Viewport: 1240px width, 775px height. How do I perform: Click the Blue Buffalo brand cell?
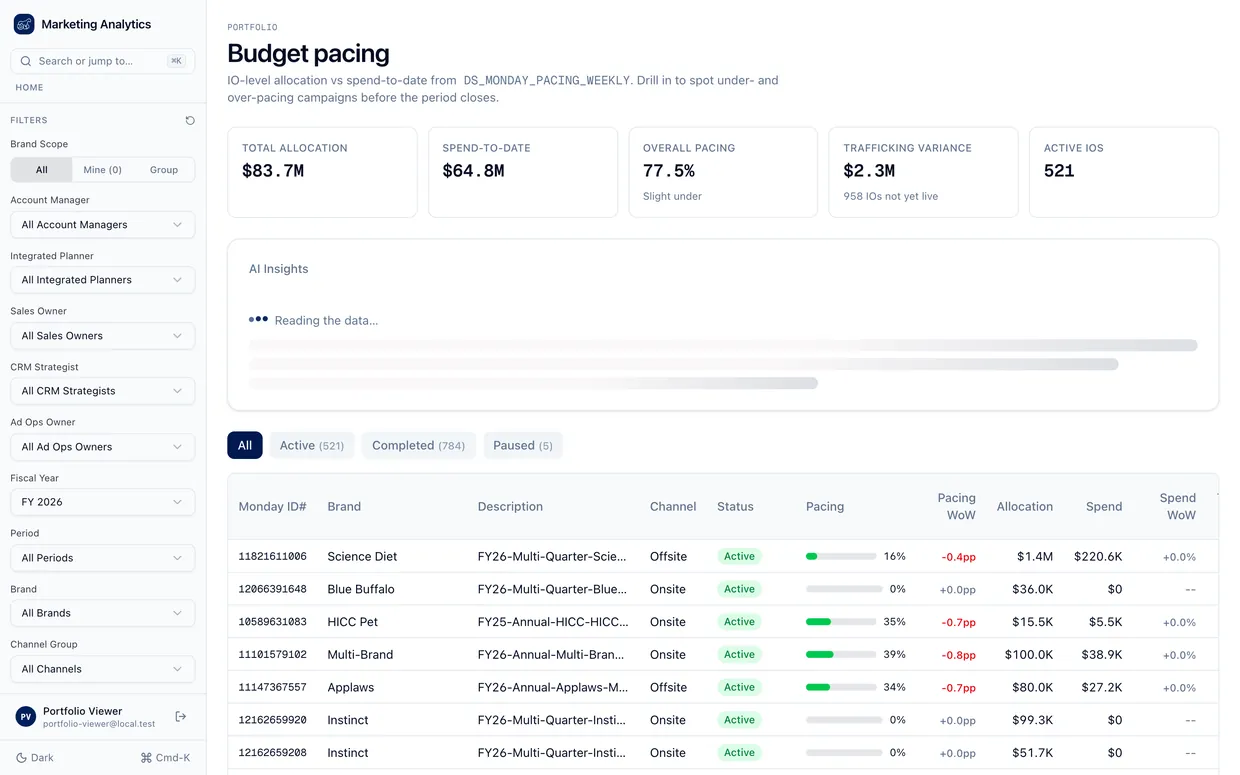point(361,589)
